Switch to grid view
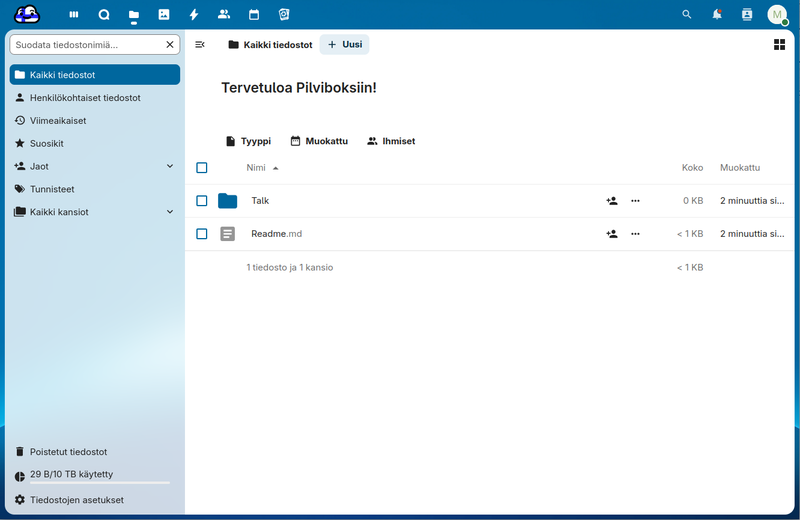Viewport: 800px width, 520px height. tap(779, 44)
